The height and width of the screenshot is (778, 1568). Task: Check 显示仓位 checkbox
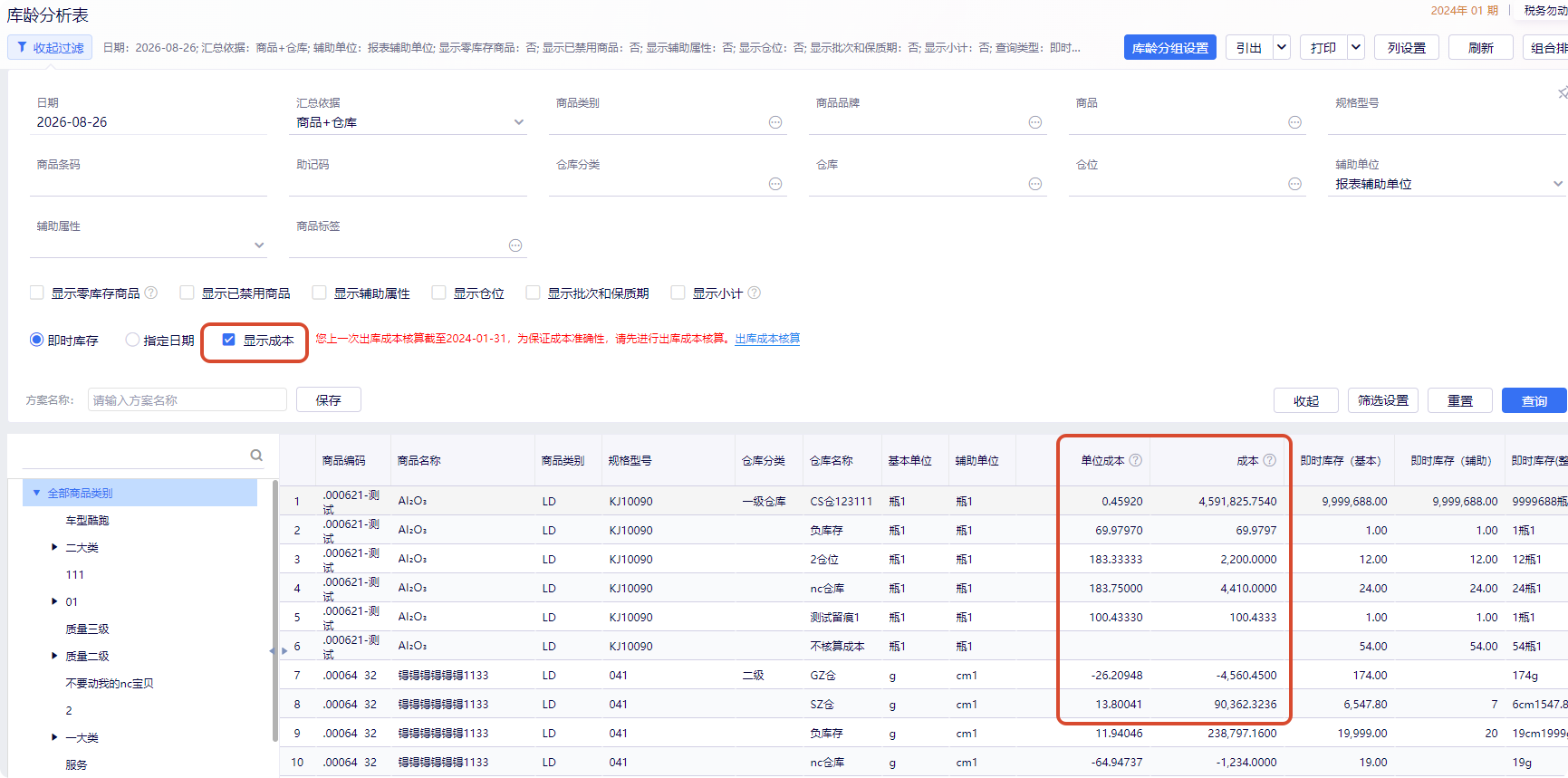coord(439,293)
